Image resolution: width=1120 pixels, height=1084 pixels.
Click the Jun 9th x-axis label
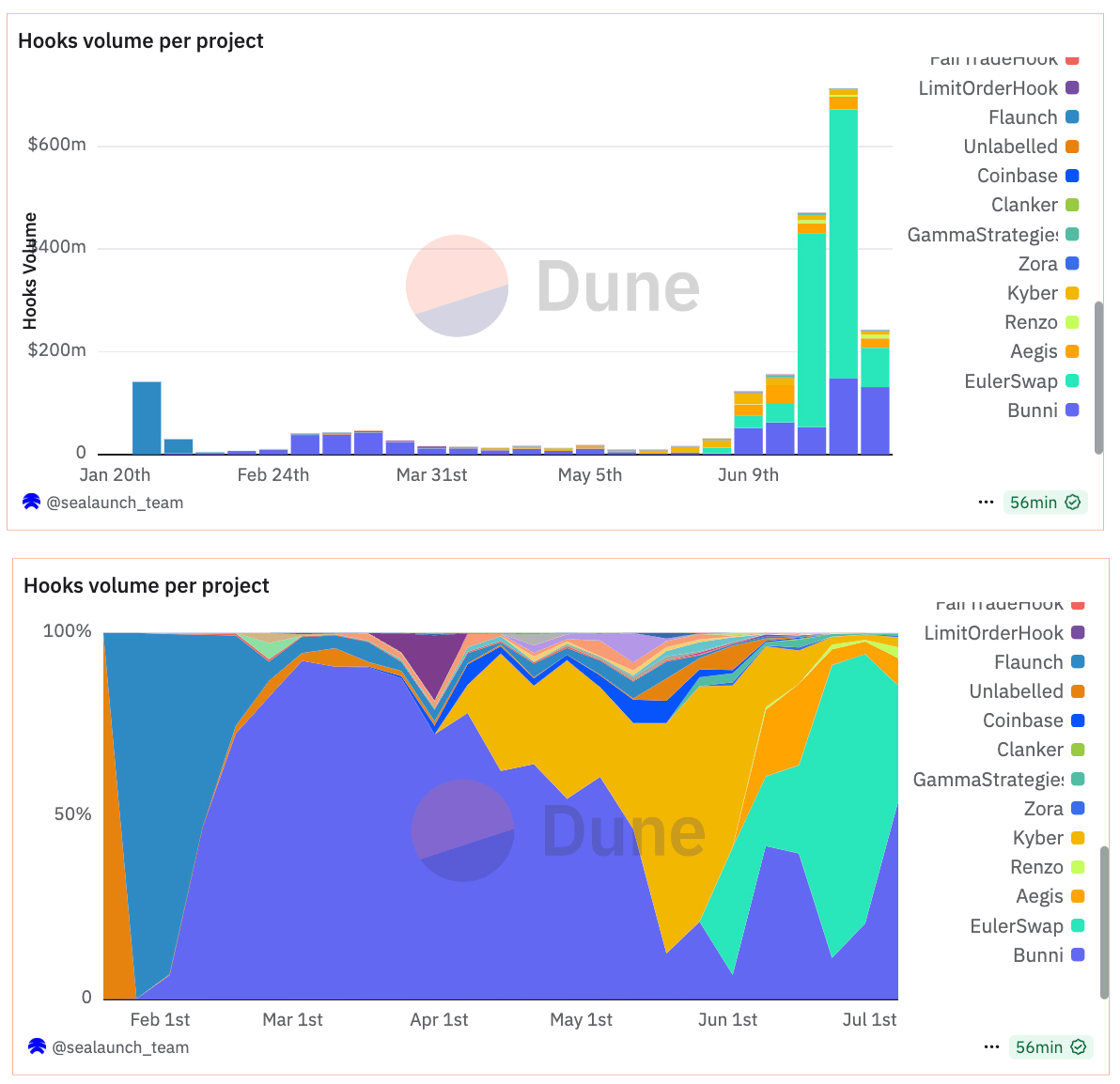click(748, 475)
